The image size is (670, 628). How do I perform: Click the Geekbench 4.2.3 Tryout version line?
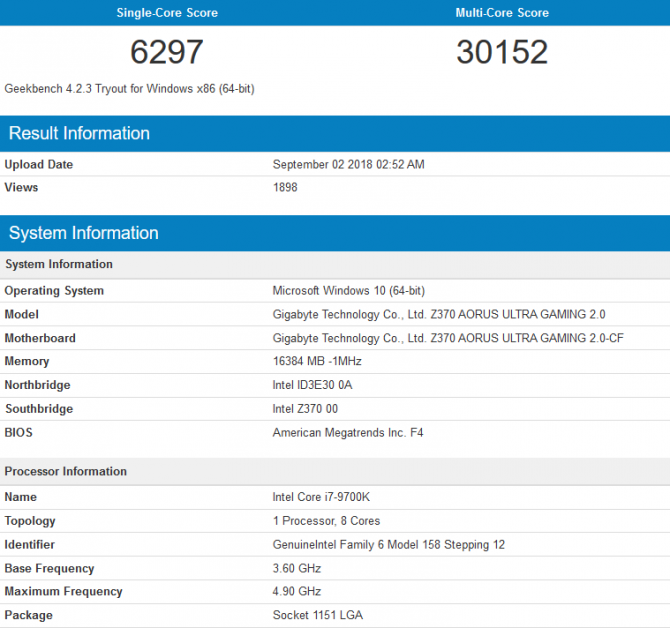point(129,89)
